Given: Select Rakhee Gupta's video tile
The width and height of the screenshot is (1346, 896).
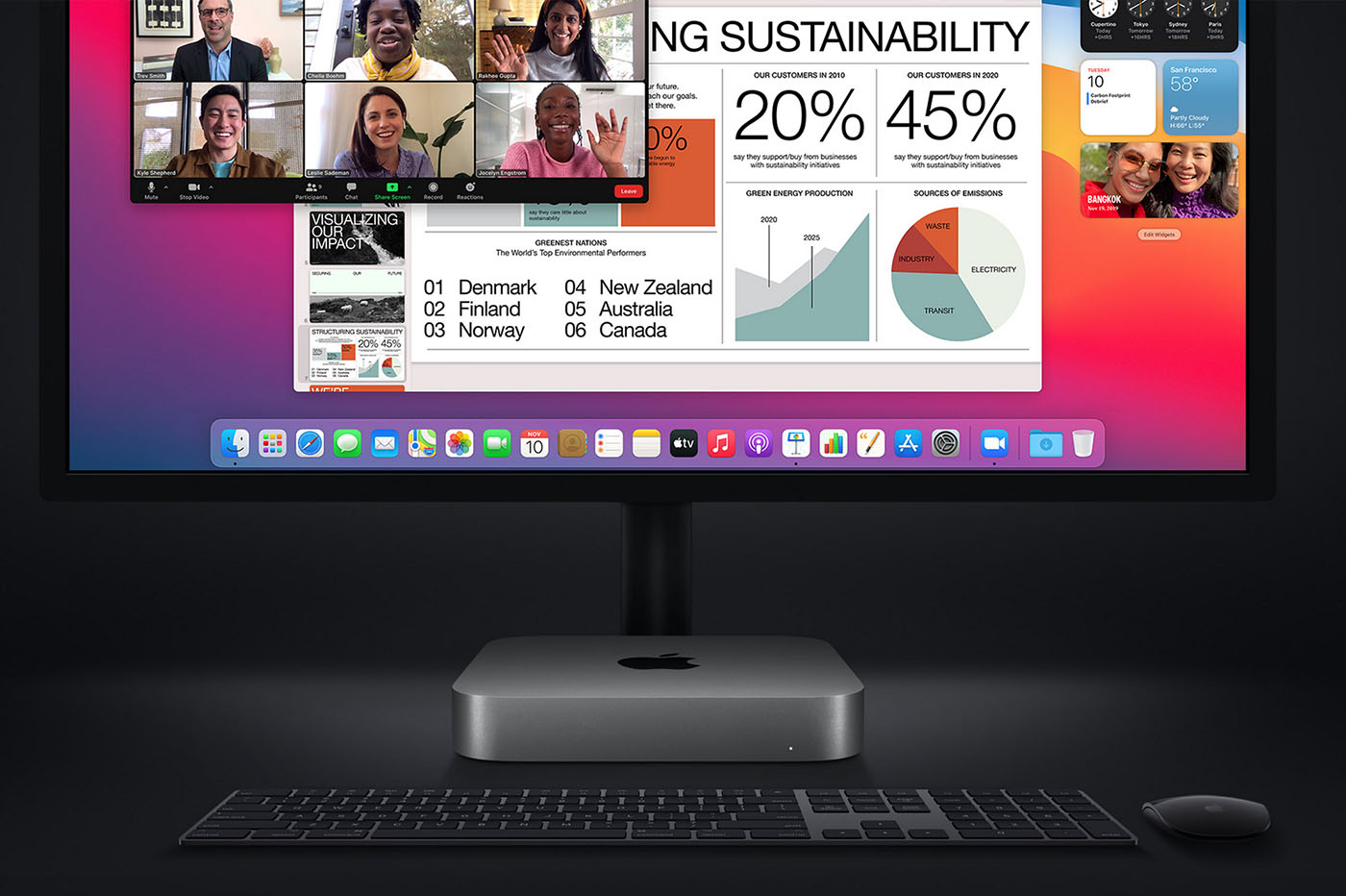Looking at the screenshot, I should coord(561,39).
